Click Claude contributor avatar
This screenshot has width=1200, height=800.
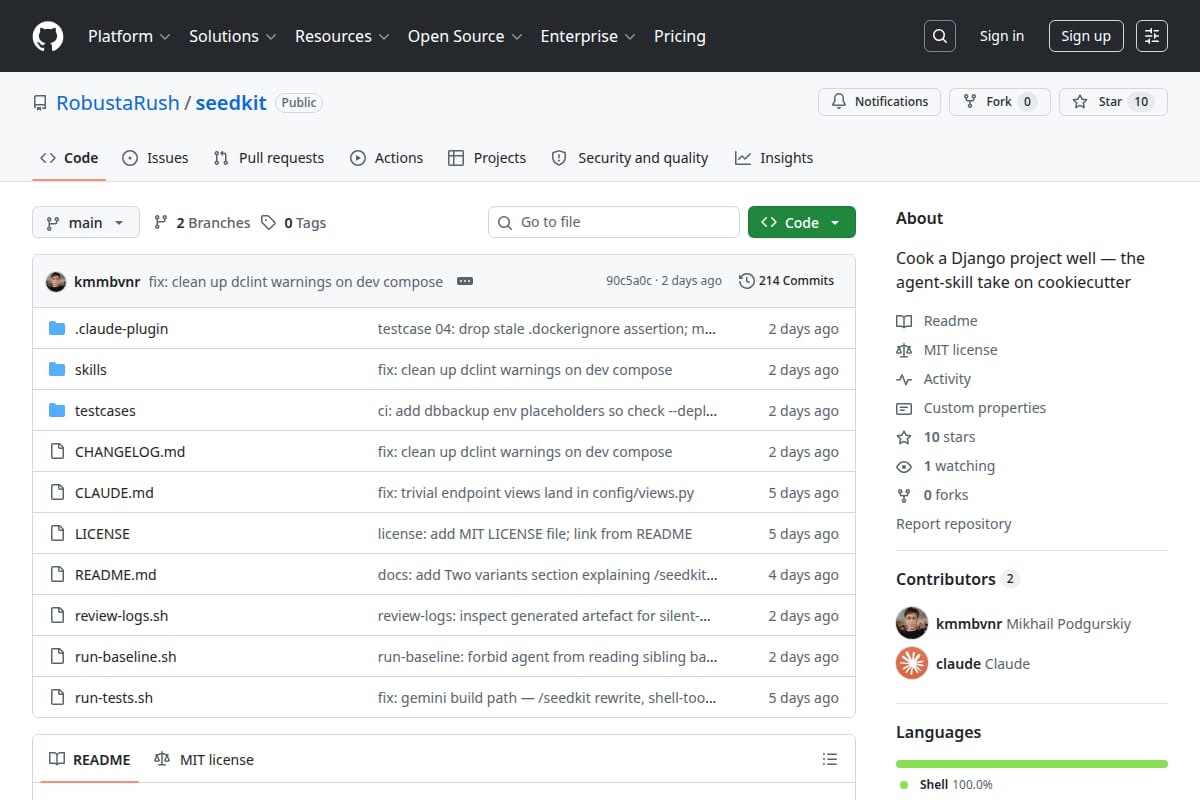click(x=912, y=663)
